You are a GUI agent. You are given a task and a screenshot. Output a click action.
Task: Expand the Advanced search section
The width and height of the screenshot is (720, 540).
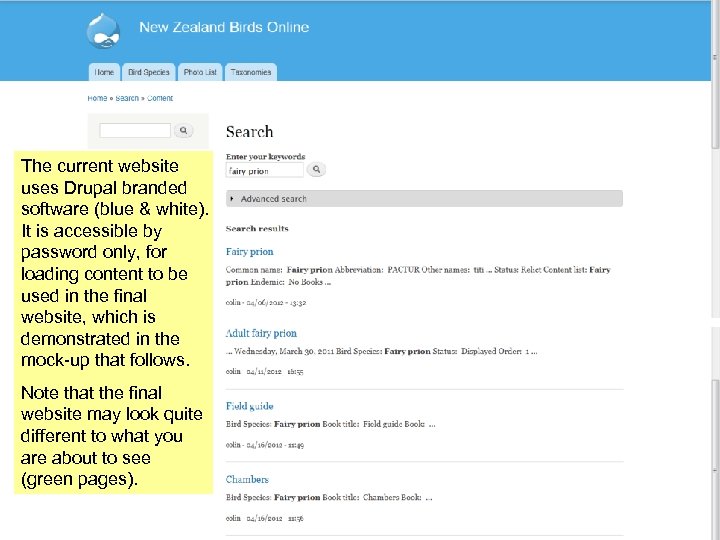(x=424, y=198)
